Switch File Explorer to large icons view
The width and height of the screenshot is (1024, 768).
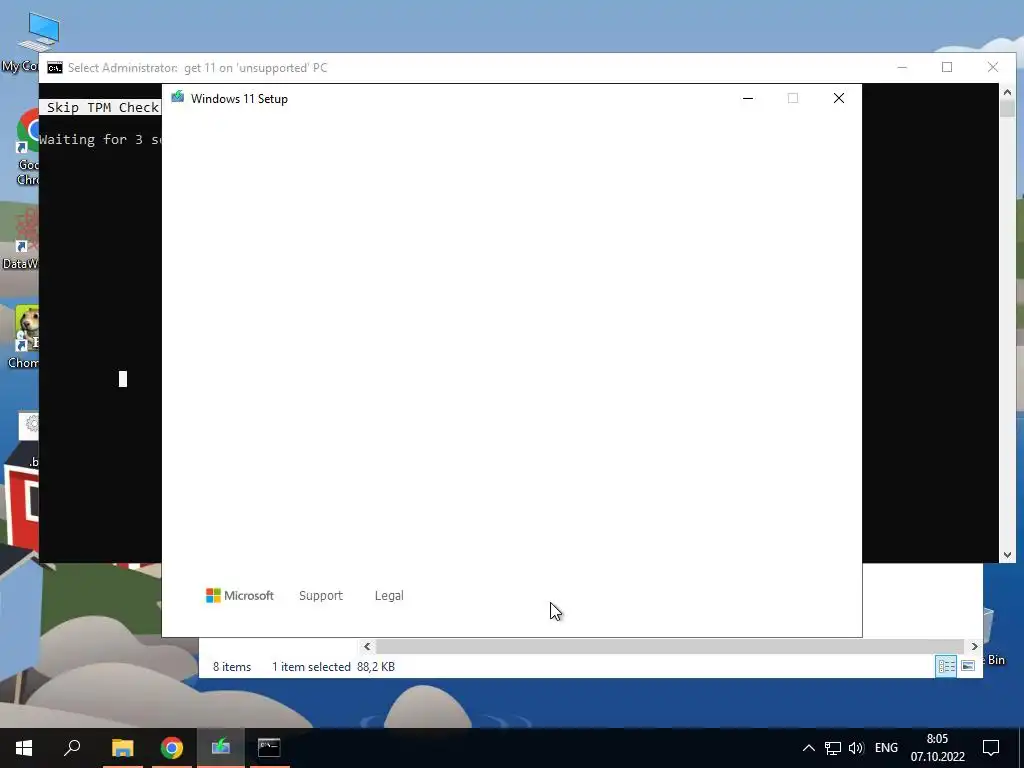pos(968,666)
